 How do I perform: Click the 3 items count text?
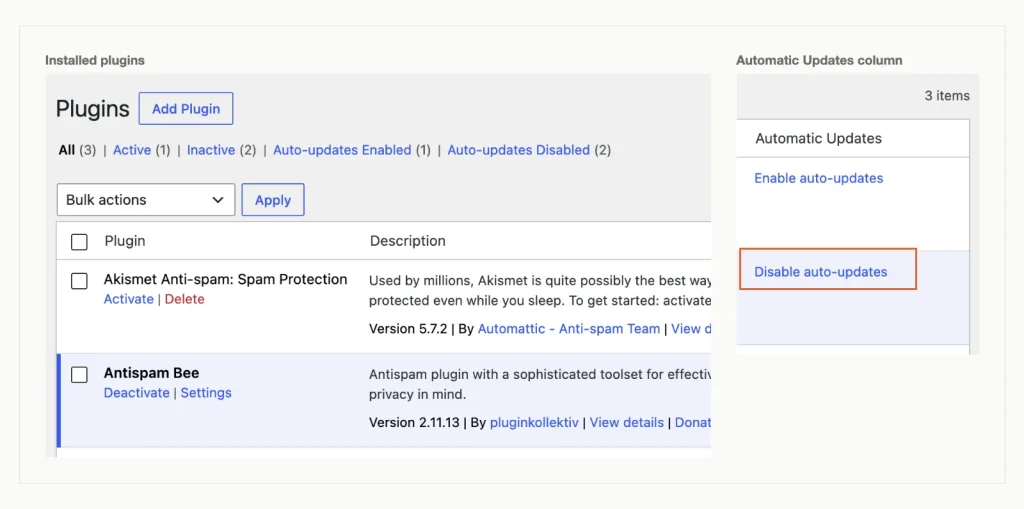click(x=947, y=96)
